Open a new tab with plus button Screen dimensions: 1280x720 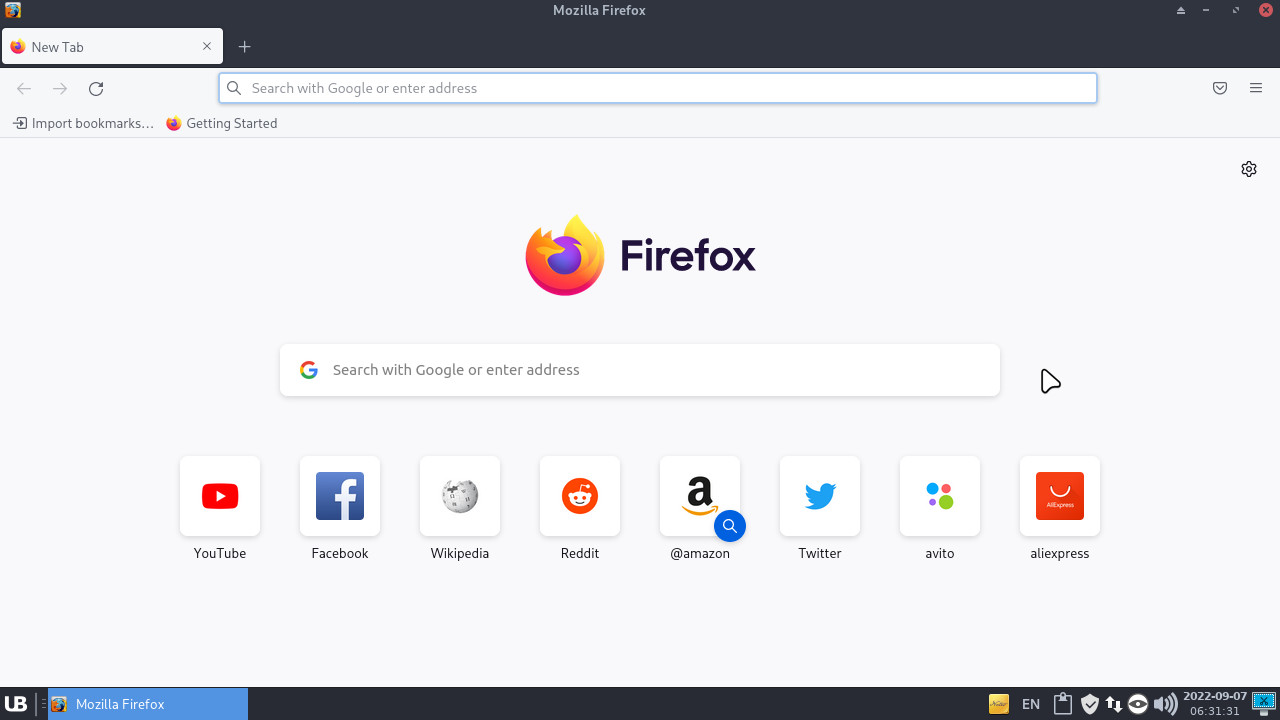244,47
